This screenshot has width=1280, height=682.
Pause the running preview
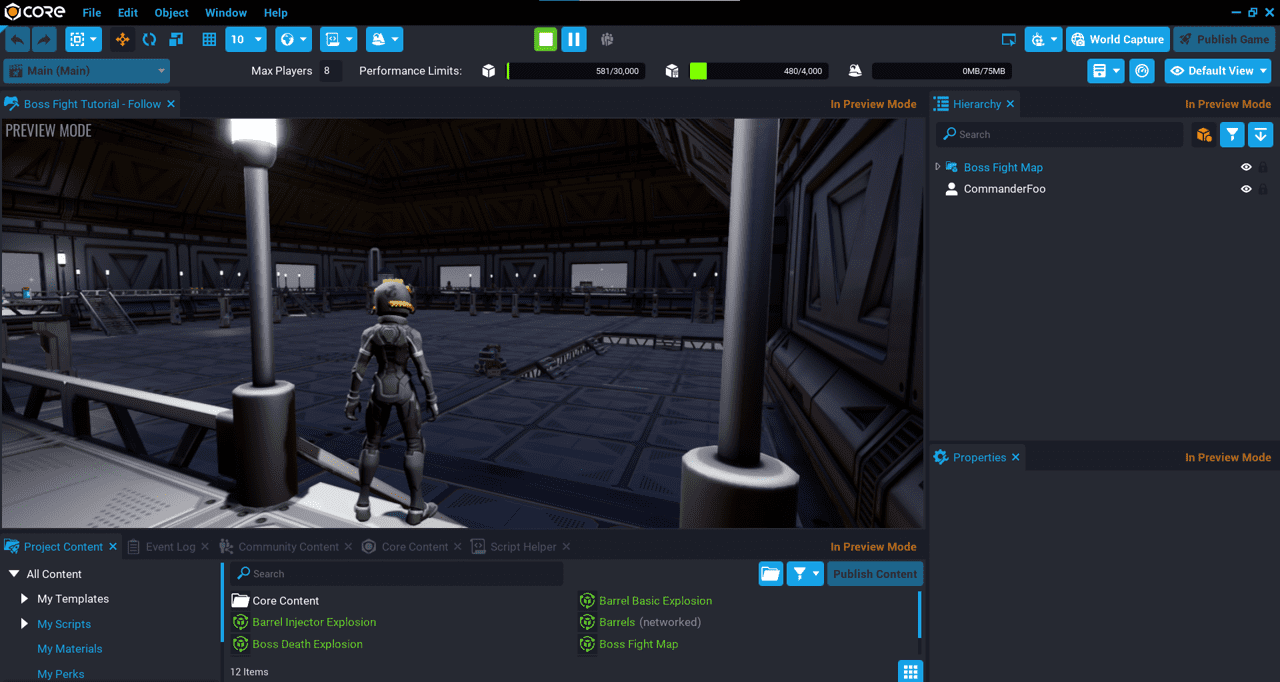click(573, 39)
